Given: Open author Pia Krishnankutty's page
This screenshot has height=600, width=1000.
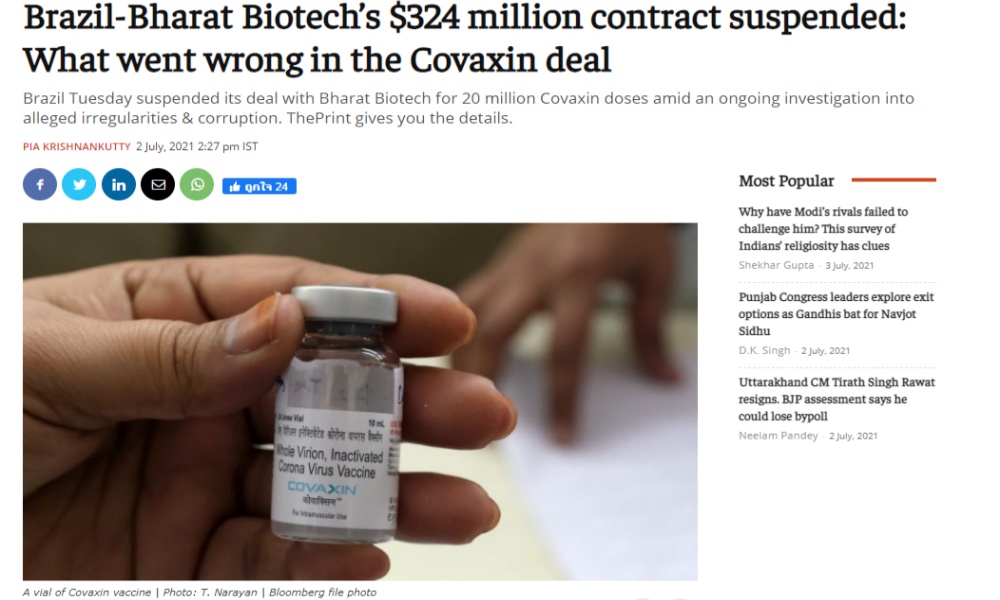Looking at the screenshot, I should click(x=76, y=147).
